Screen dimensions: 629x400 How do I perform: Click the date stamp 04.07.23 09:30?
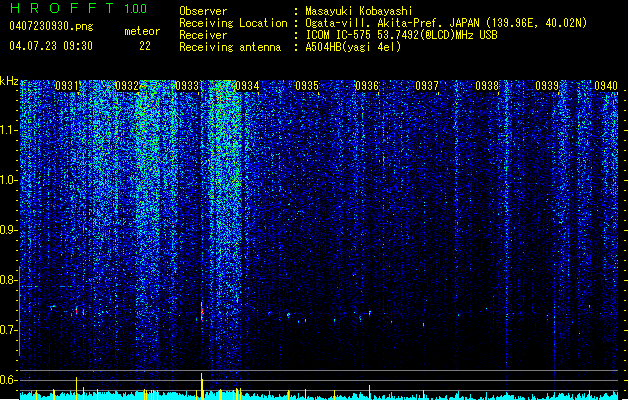(x=51, y=46)
